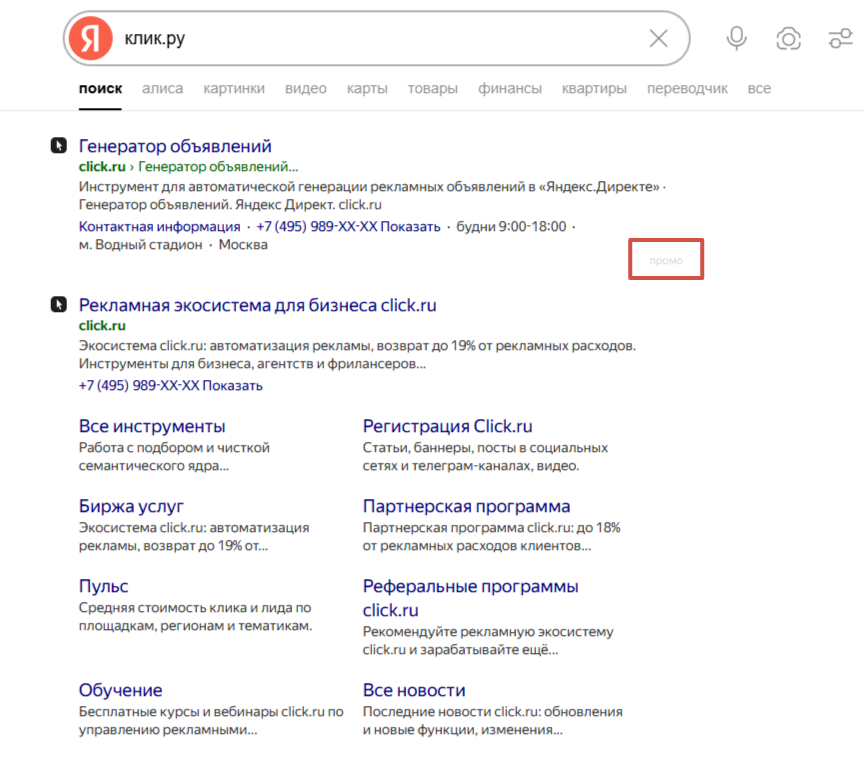Screen dimensions: 865x776
Task: Click the Yandex logo in search bar
Action: pyautogui.click(x=90, y=39)
